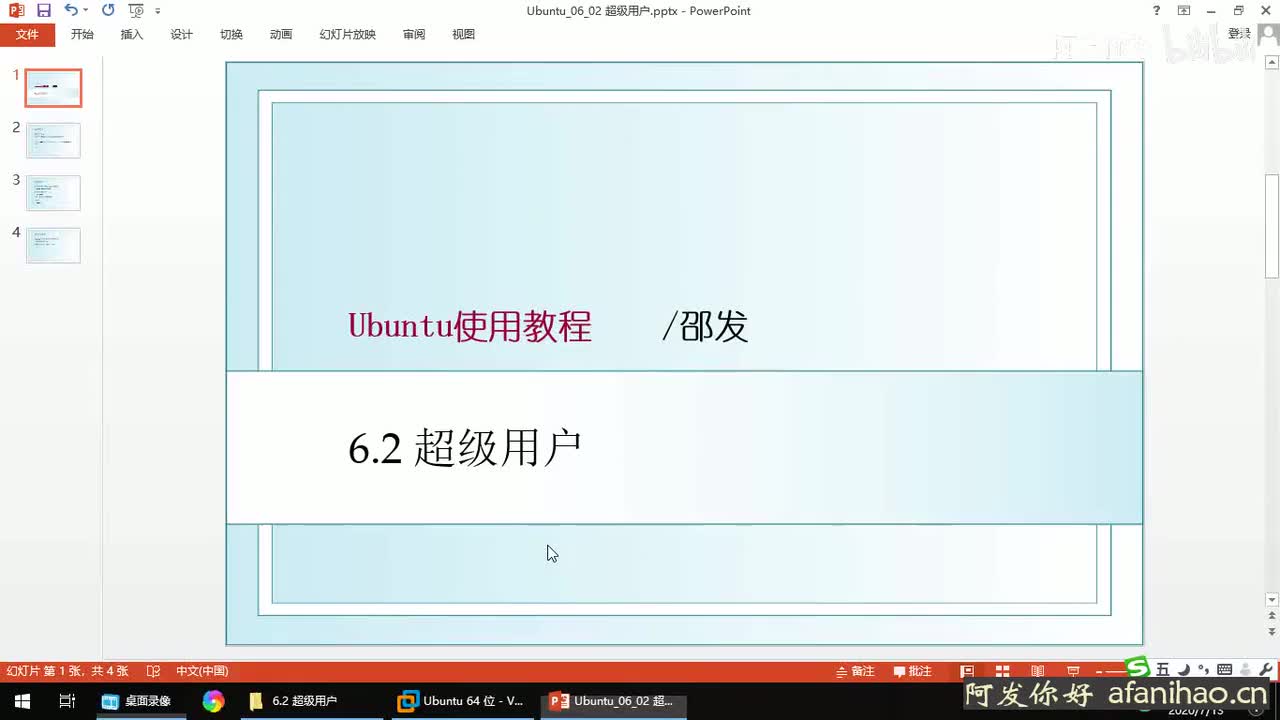
Task: Click the Undo arrow icon
Action: 70,10
